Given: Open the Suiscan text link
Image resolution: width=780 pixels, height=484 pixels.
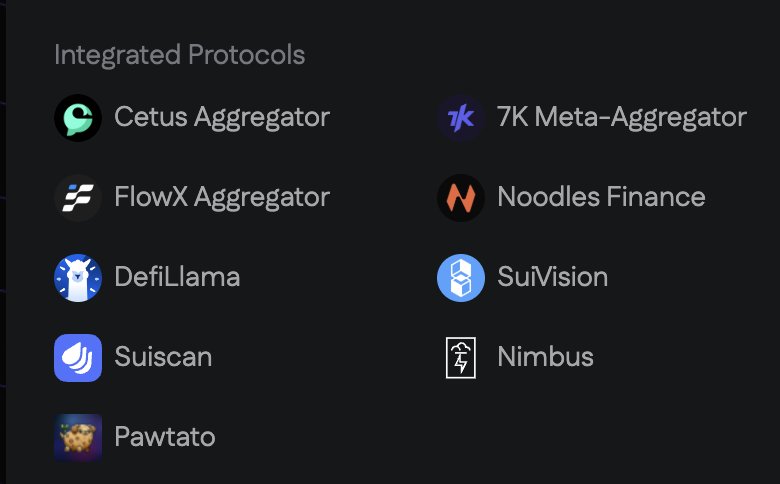Looking at the screenshot, I should (x=163, y=357).
